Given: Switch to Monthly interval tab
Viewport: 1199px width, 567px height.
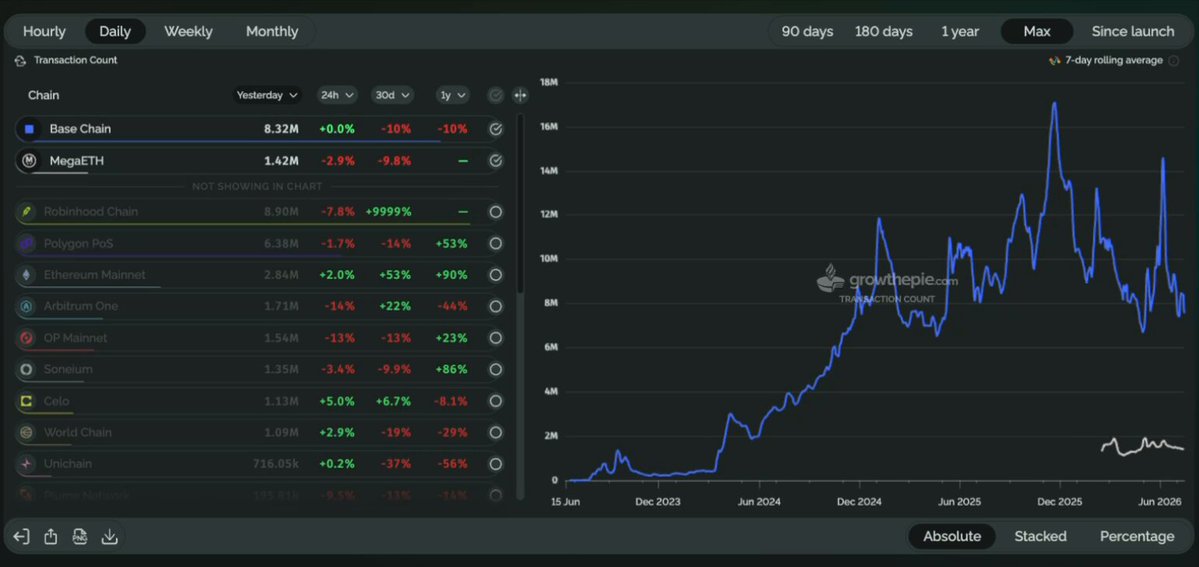Looking at the screenshot, I should (271, 31).
